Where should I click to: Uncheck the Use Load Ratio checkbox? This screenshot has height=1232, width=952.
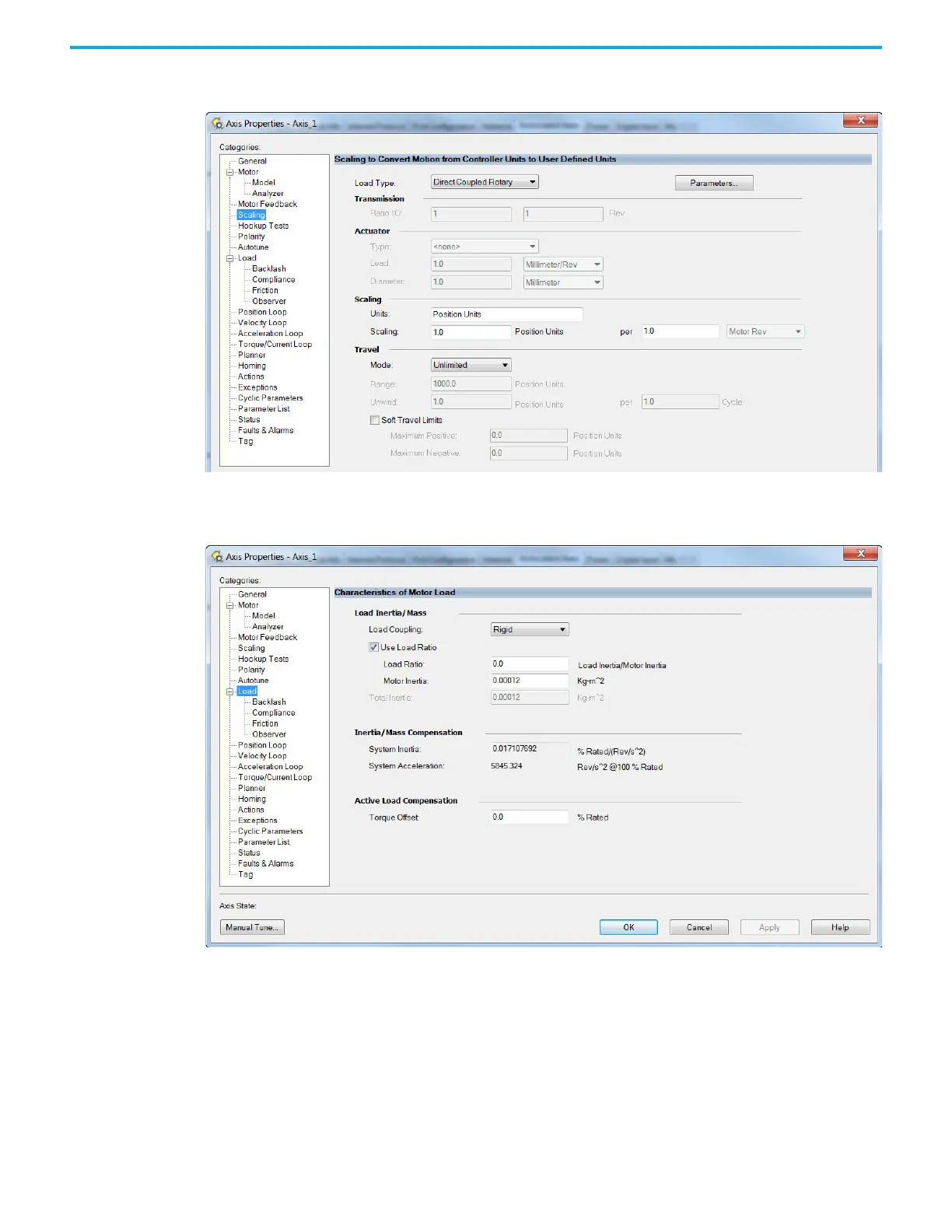click(374, 647)
